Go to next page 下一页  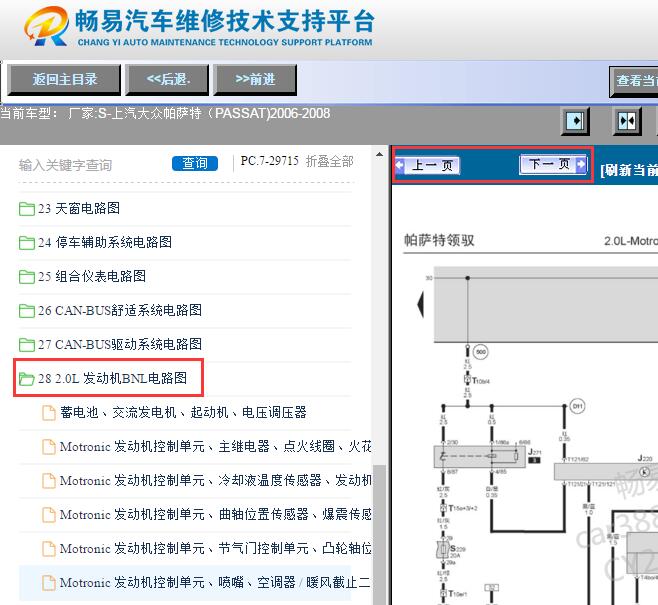(553, 164)
